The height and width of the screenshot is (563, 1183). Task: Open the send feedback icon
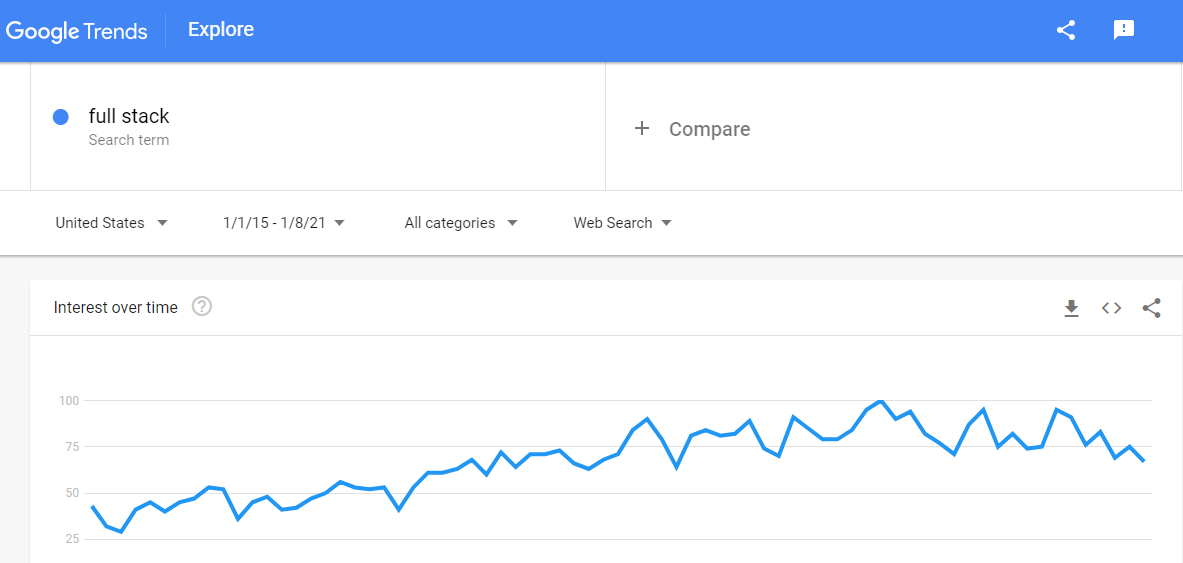[x=1124, y=30]
